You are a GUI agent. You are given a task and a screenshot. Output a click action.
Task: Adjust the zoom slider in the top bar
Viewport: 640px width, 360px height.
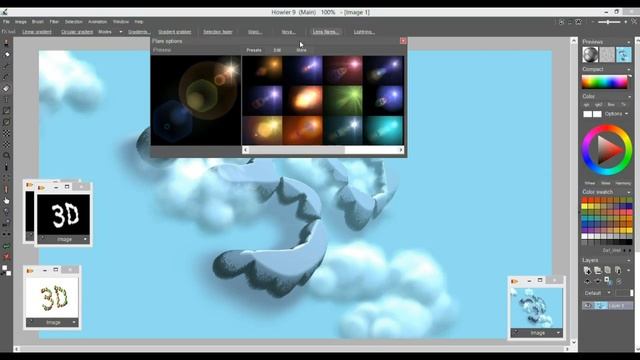point(609,22)
